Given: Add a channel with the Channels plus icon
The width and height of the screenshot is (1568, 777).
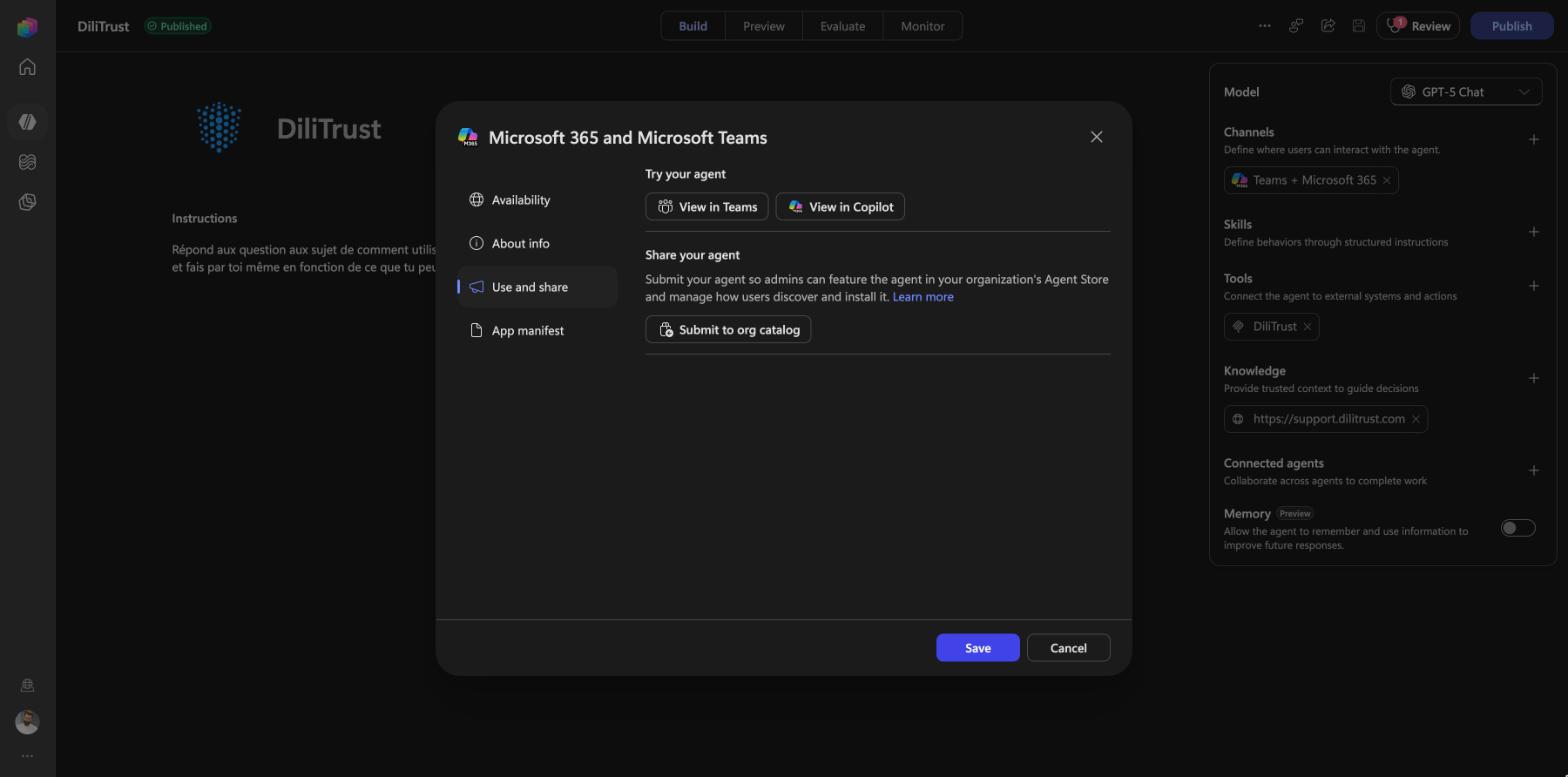Looking at the screenshot, I should 1534,140.
